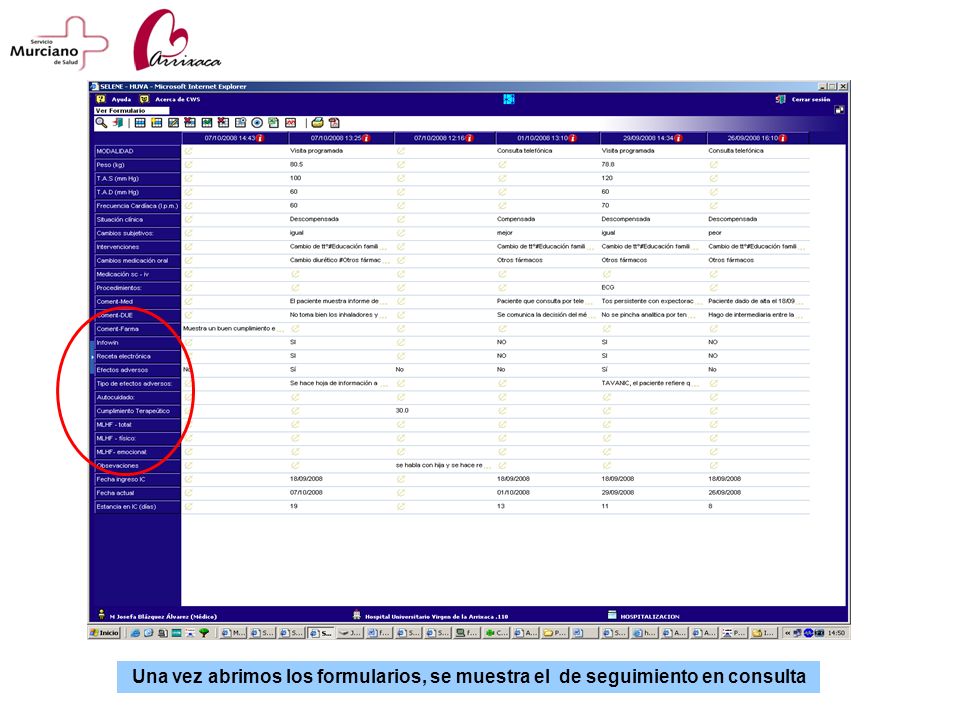Click the taskbar clock showing 14:50
Image resolution: width=960 pixels, height=720 pixels.
pyautogui.click(x=836, y=633)
